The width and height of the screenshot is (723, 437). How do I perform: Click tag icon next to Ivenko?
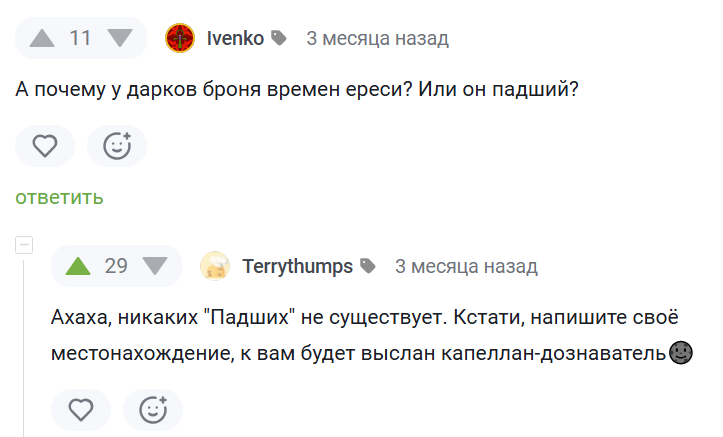tap(279, 39)
